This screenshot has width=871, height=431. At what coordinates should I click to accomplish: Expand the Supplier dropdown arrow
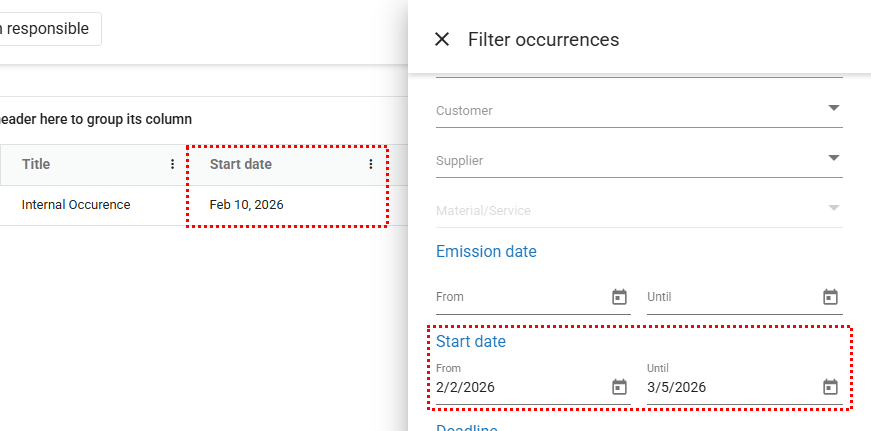833,158
